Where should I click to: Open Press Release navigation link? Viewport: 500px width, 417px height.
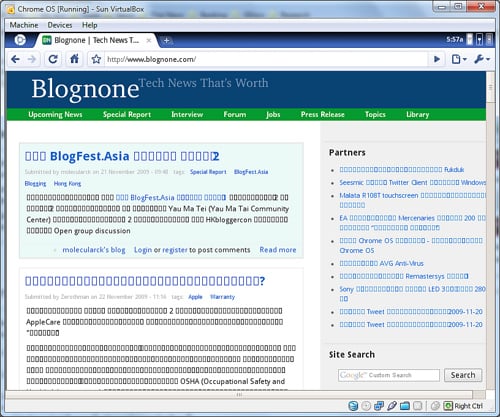322,114
